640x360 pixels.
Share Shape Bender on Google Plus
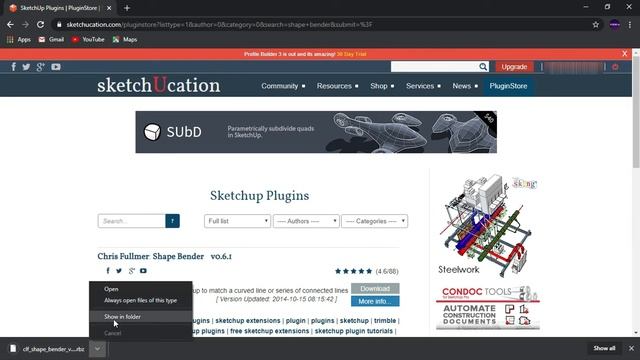(x=131, y=271)
